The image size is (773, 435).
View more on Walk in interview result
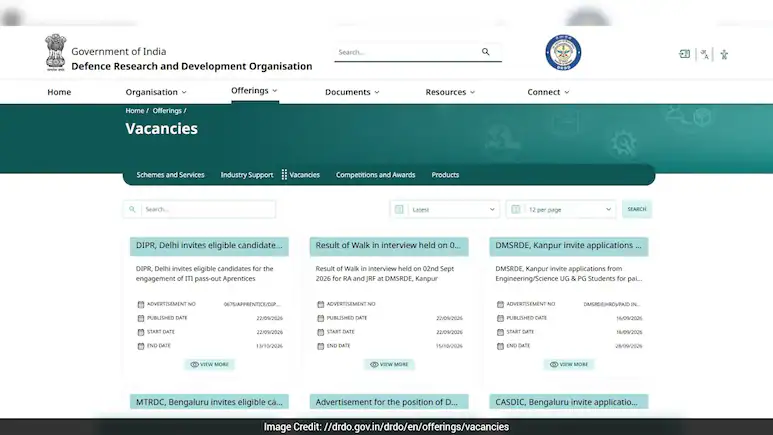(x=389, y=364)
